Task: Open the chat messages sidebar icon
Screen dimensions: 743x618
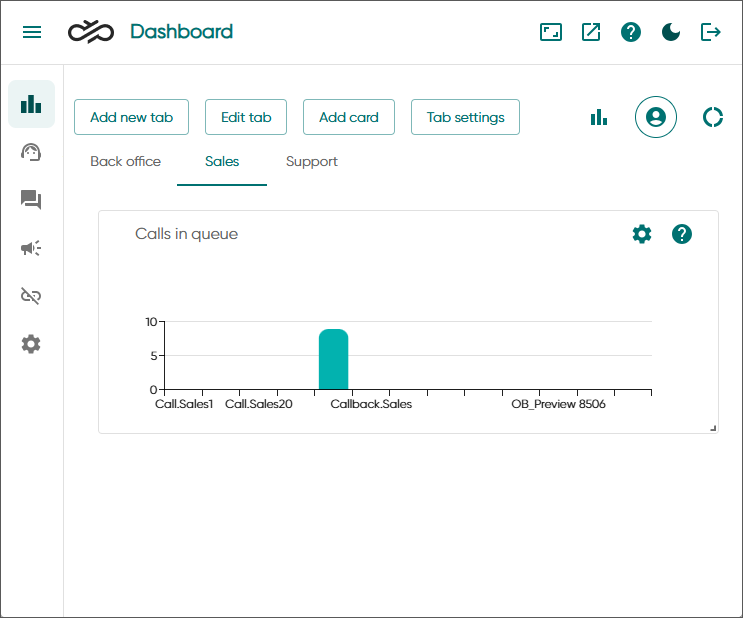Action: tap(31, 200)
